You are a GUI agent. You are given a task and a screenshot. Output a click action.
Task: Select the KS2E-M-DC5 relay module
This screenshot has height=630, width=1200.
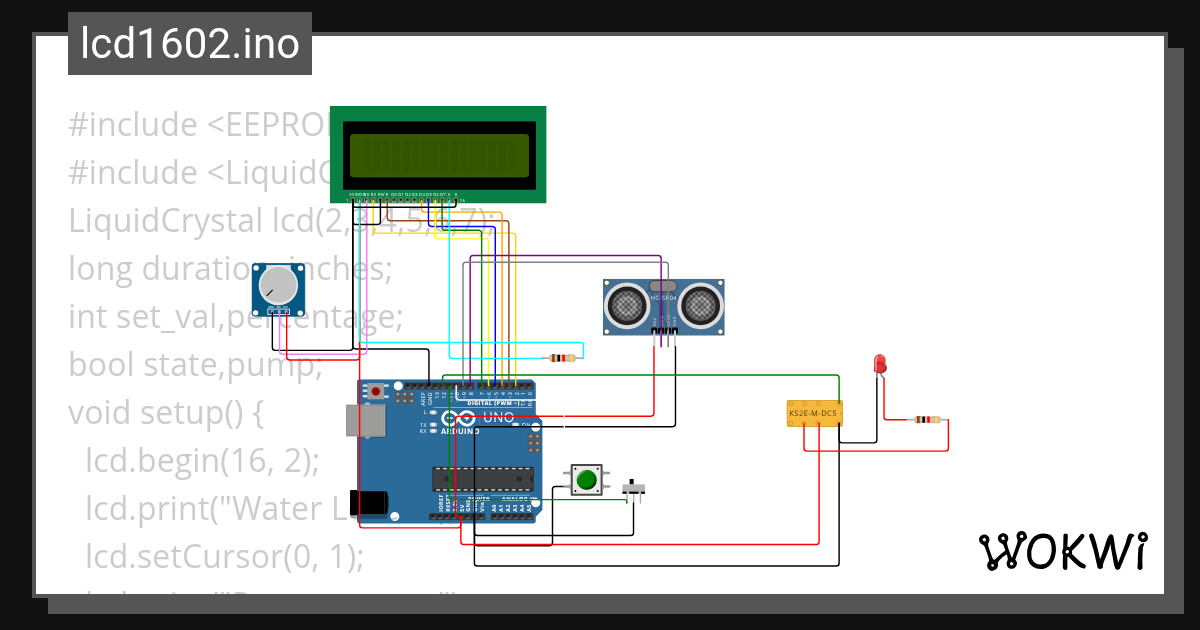[x=814, y=412]
